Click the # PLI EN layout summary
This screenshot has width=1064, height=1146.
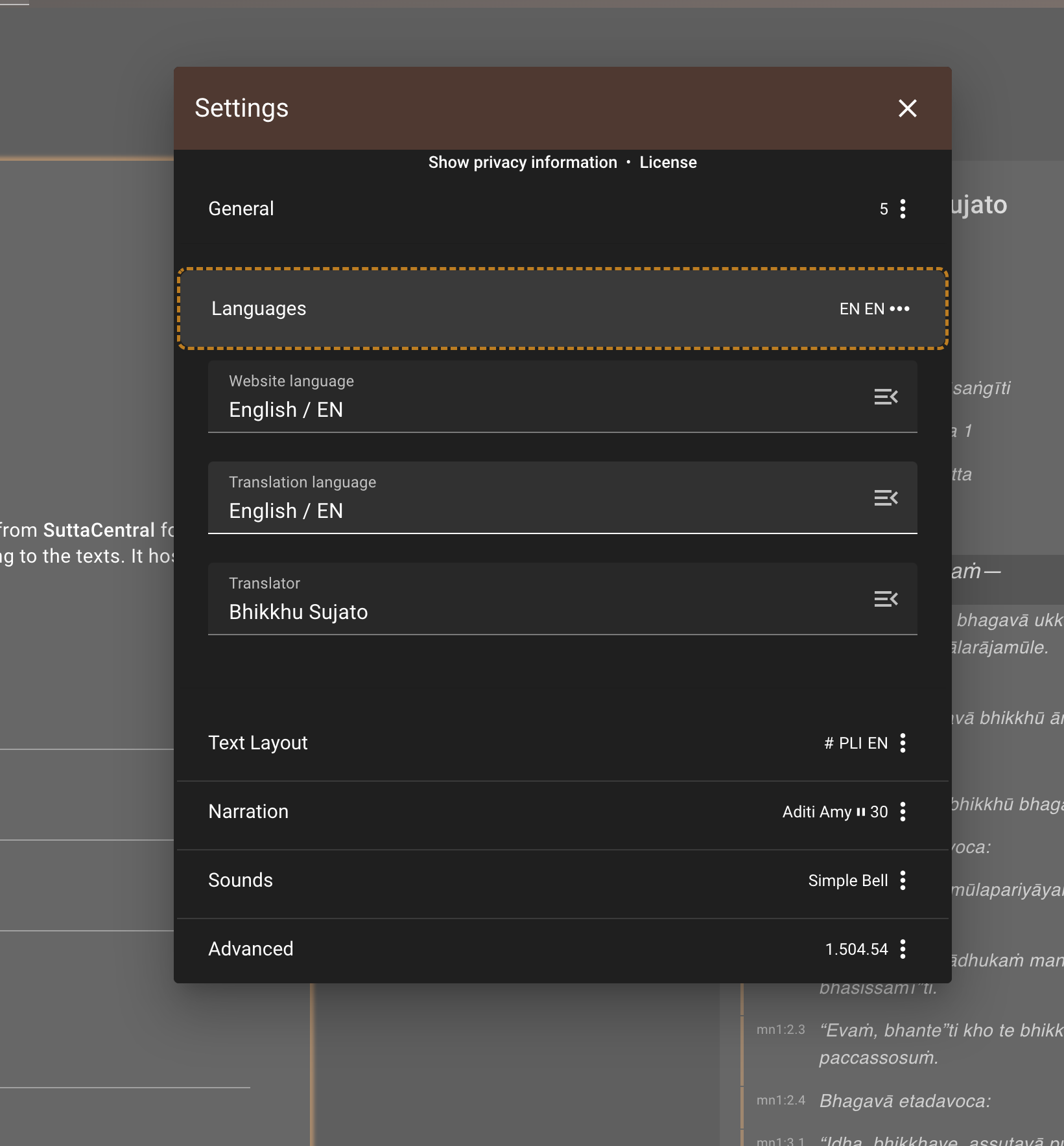855,743
